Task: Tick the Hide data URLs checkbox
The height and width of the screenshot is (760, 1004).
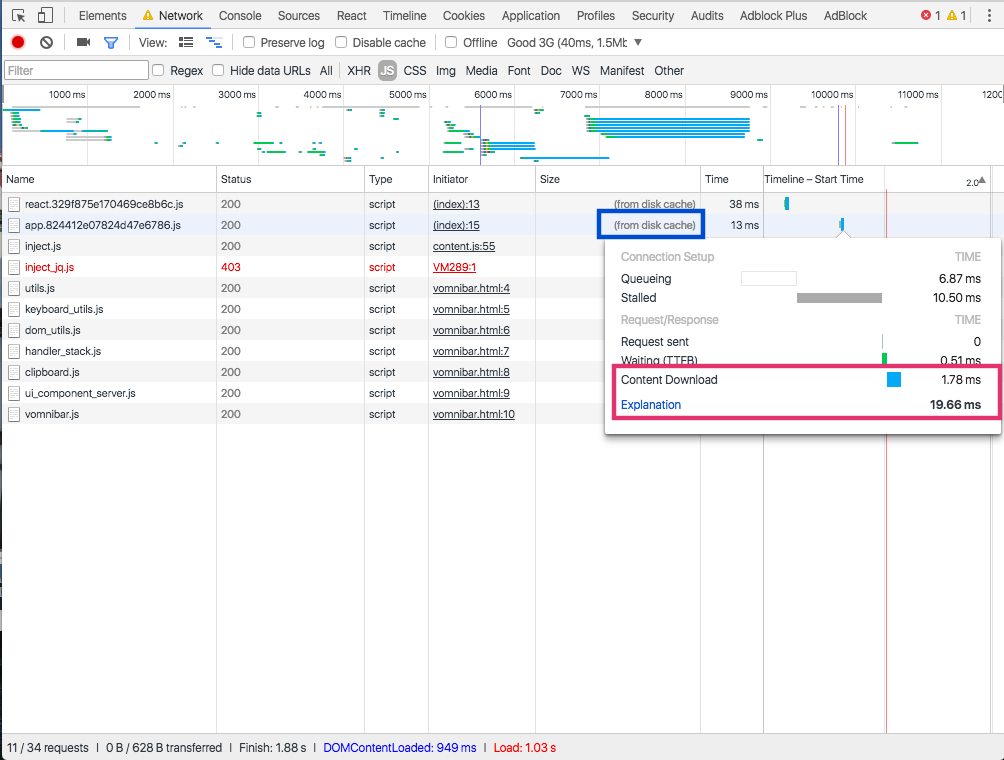Action: pos(218,71)
